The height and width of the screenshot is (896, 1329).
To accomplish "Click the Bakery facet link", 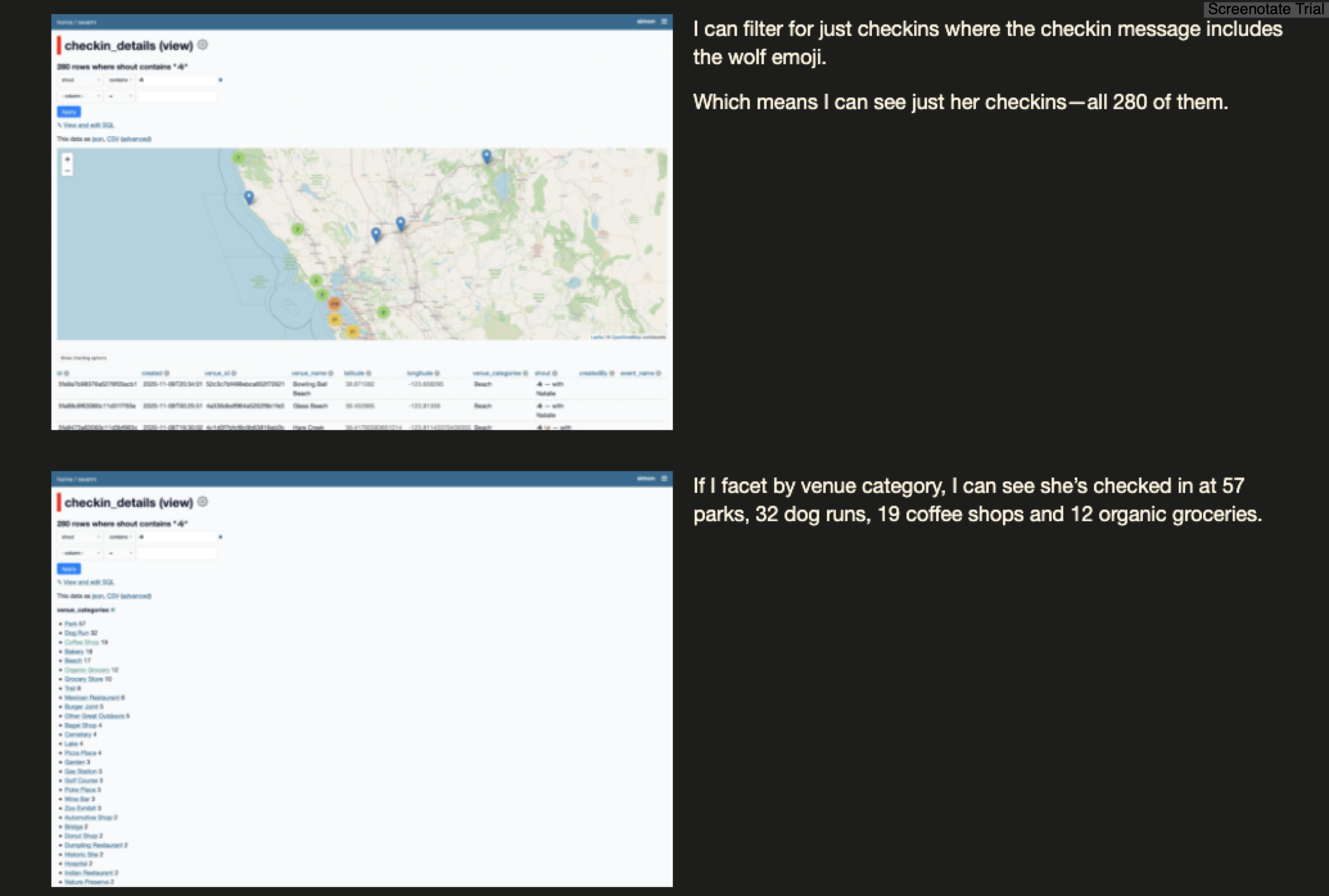I will 74,651.
